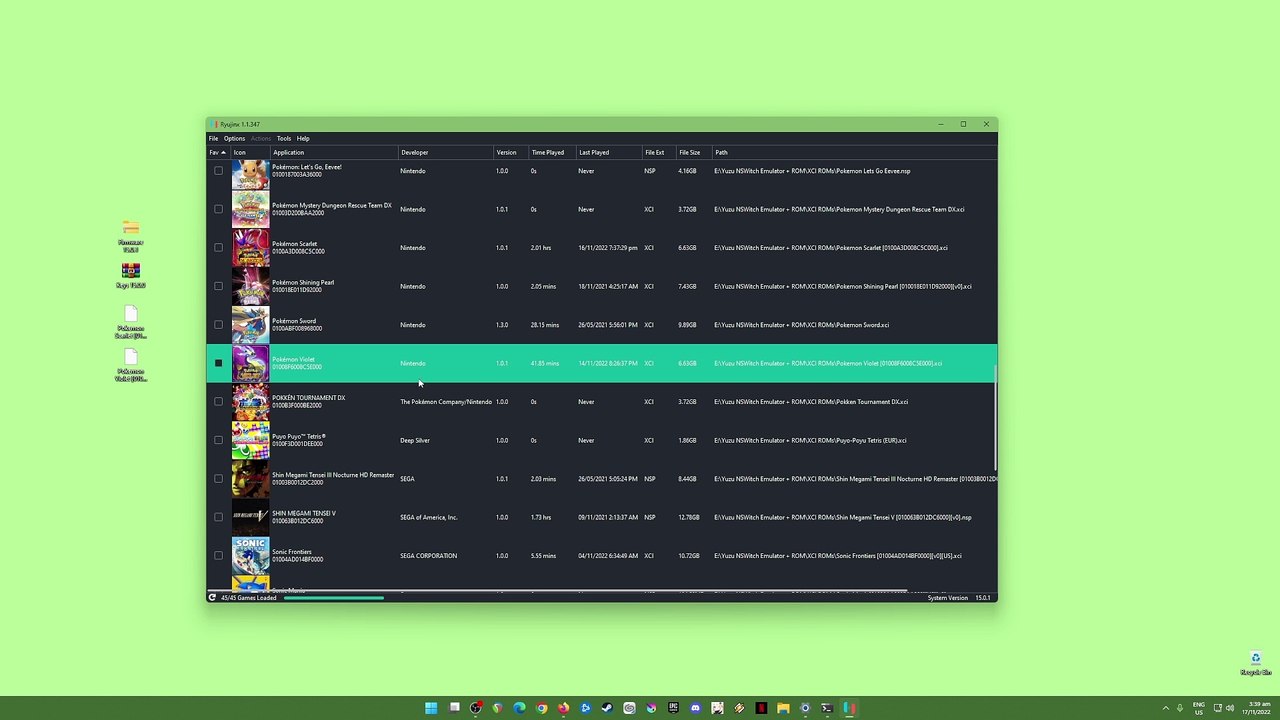Sort games by the File Size header
This screenshot has width=1280, height=720.
(x=689, y=153)
